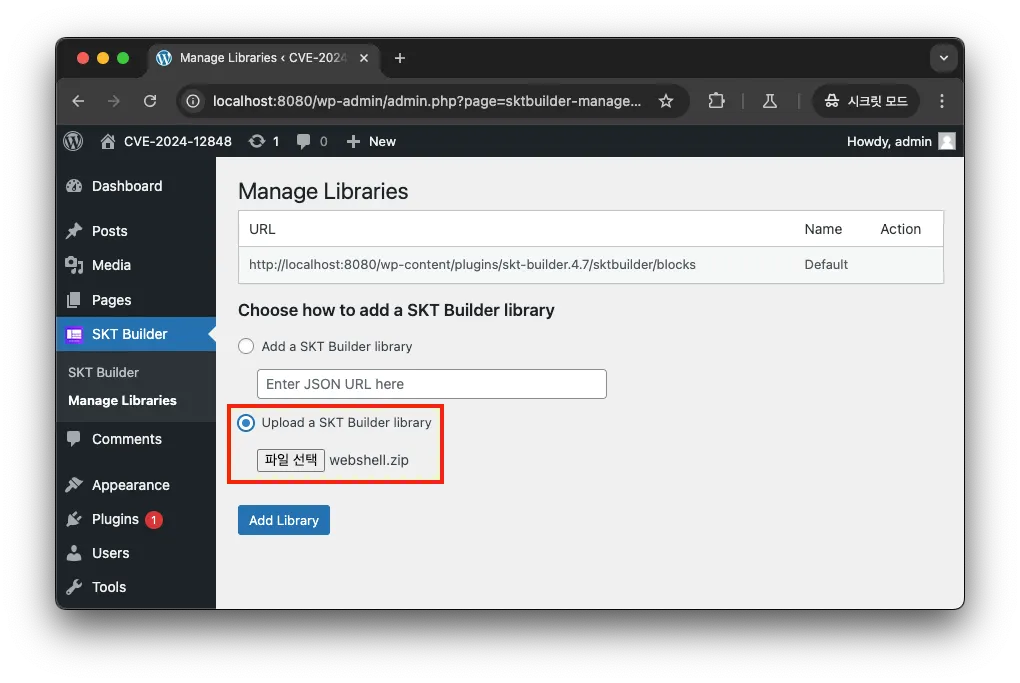This screenshot has width=1020, height=683.
Task: Click the Users person icon
Action: pos(74,553)
